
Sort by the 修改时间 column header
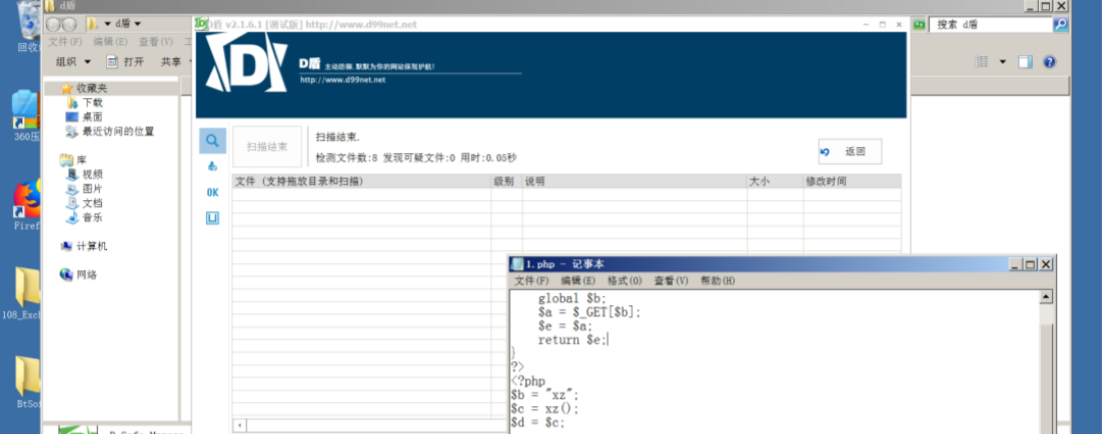(852, 181)
